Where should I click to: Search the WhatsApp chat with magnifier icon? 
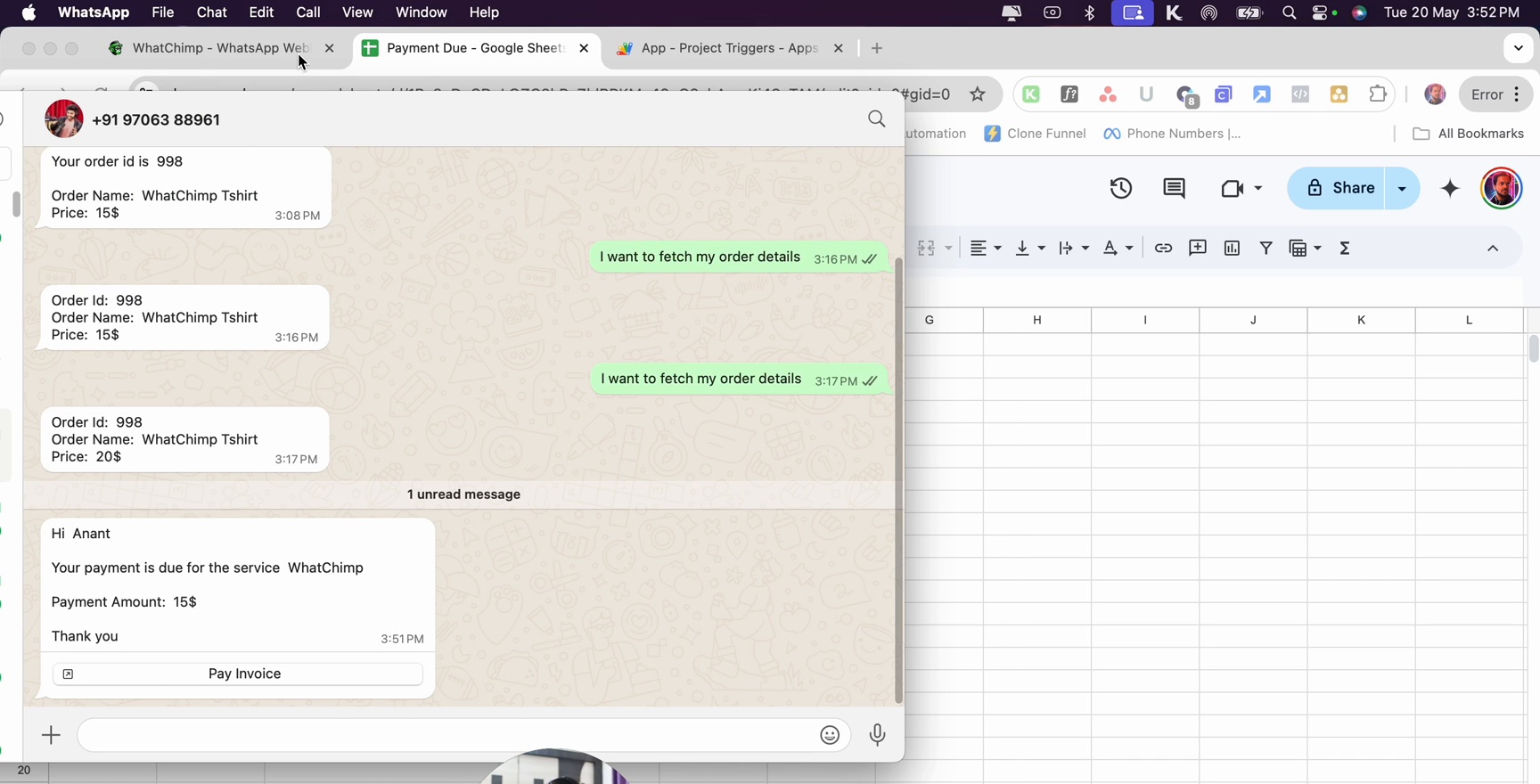(877, 119)
